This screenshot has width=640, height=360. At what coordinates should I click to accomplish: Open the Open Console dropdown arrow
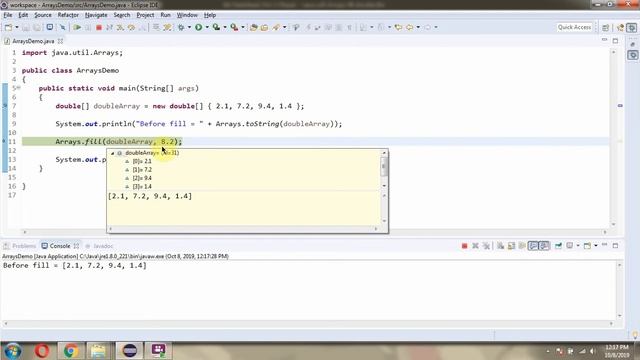(596, 246)
